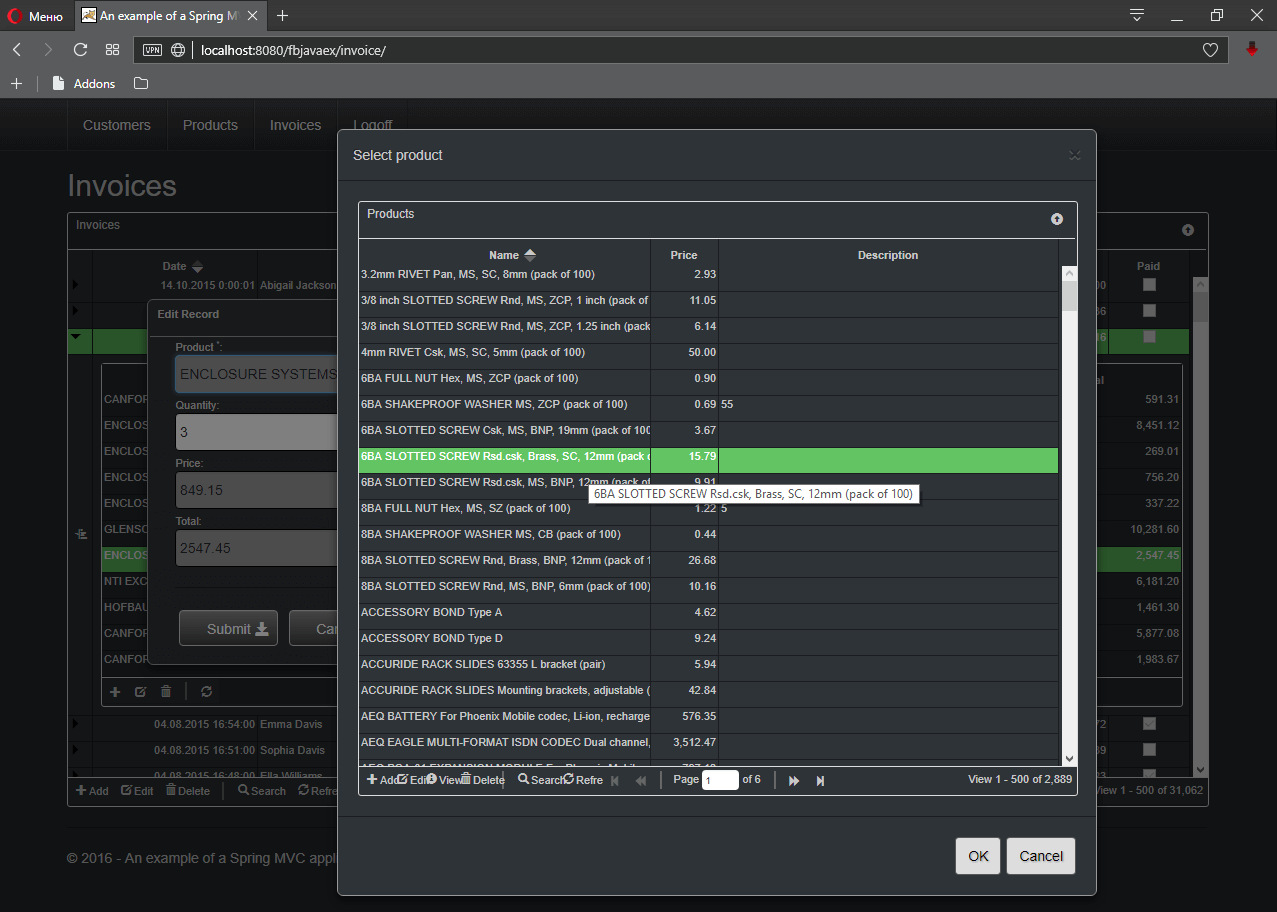1277x912 pixels.
Task: Open Opera speed dial grid icon
Action: point(112,50)
